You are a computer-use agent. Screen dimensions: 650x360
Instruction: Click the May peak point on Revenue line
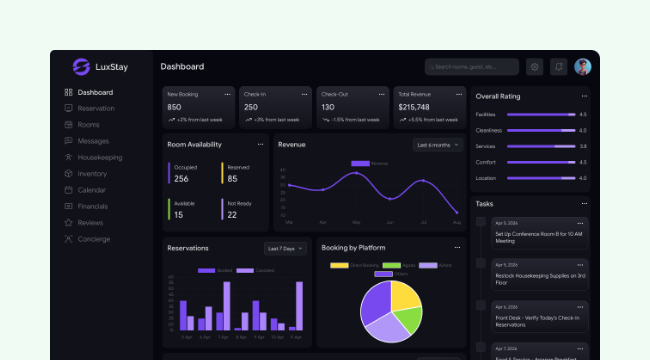pos(356,173)
